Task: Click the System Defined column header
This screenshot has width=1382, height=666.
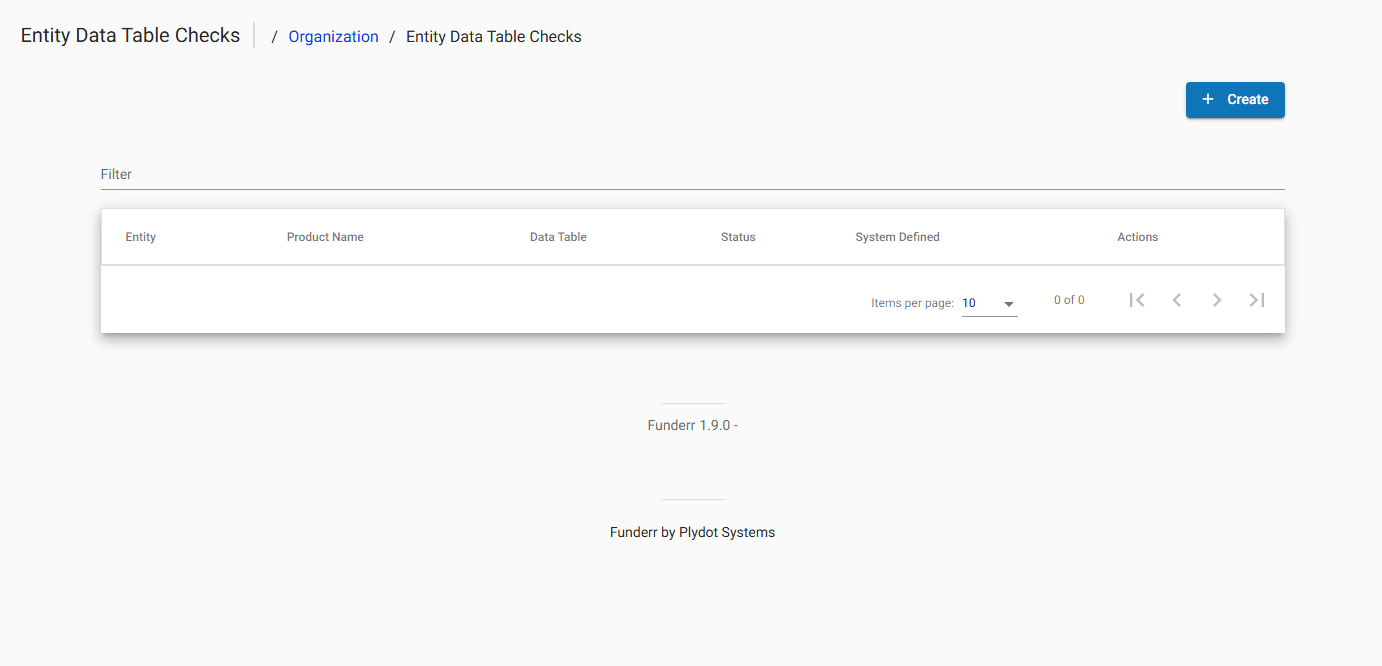Action: click(897, 237)
